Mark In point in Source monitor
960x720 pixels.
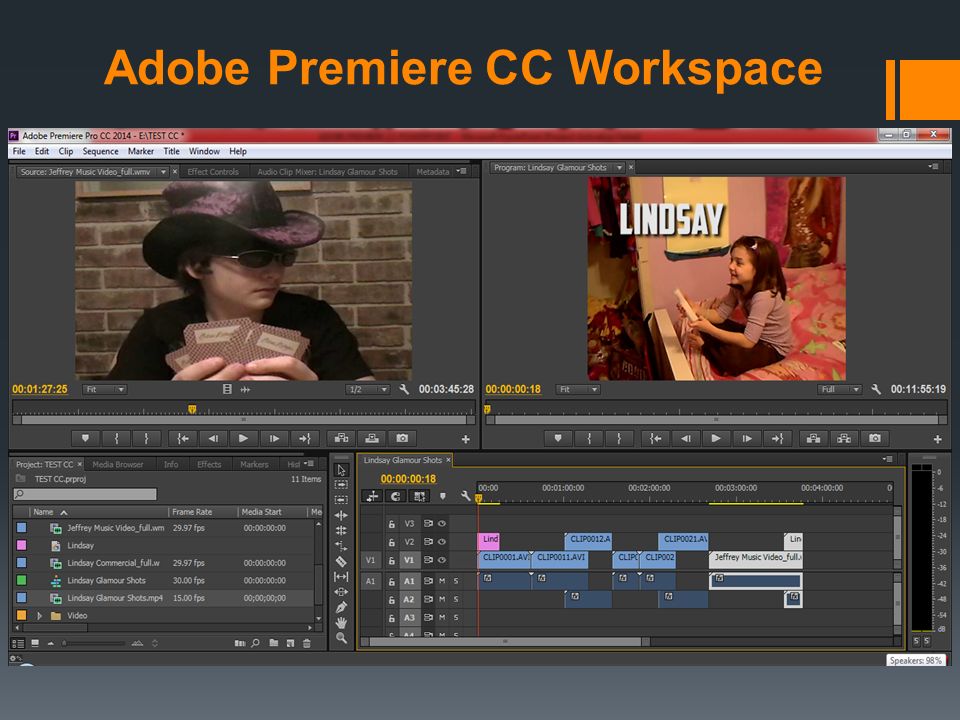click(x=116, y=438)
